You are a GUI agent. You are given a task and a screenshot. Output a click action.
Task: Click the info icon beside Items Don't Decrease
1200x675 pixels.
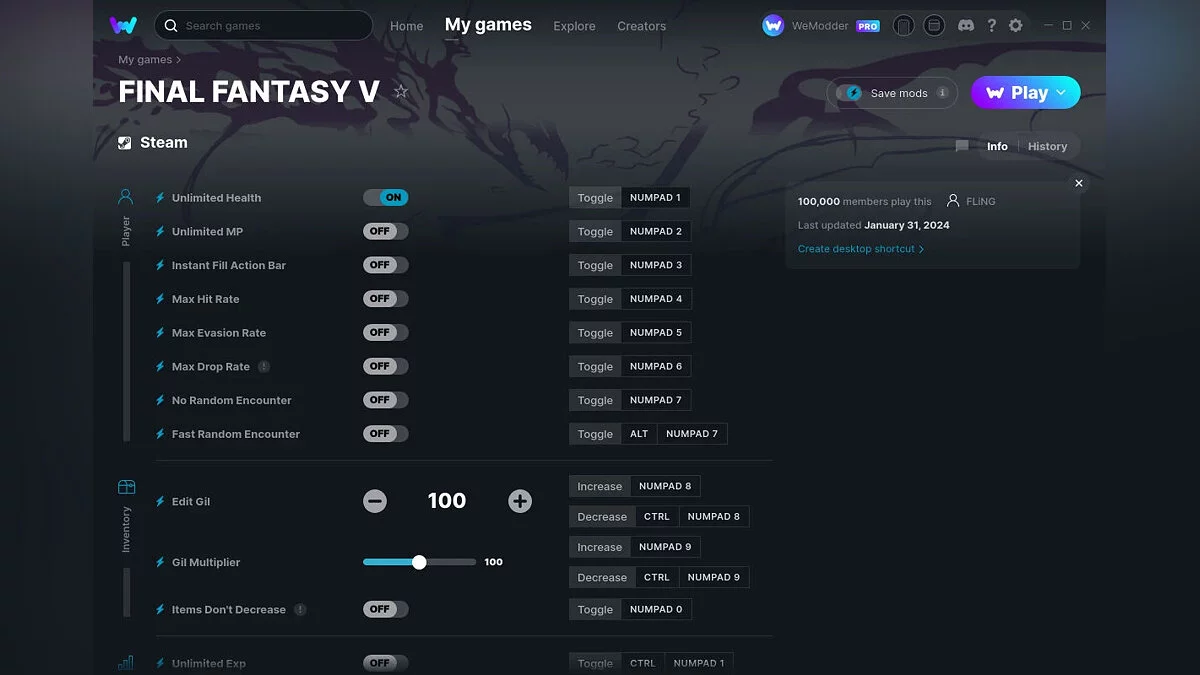(x=300, y=610)
